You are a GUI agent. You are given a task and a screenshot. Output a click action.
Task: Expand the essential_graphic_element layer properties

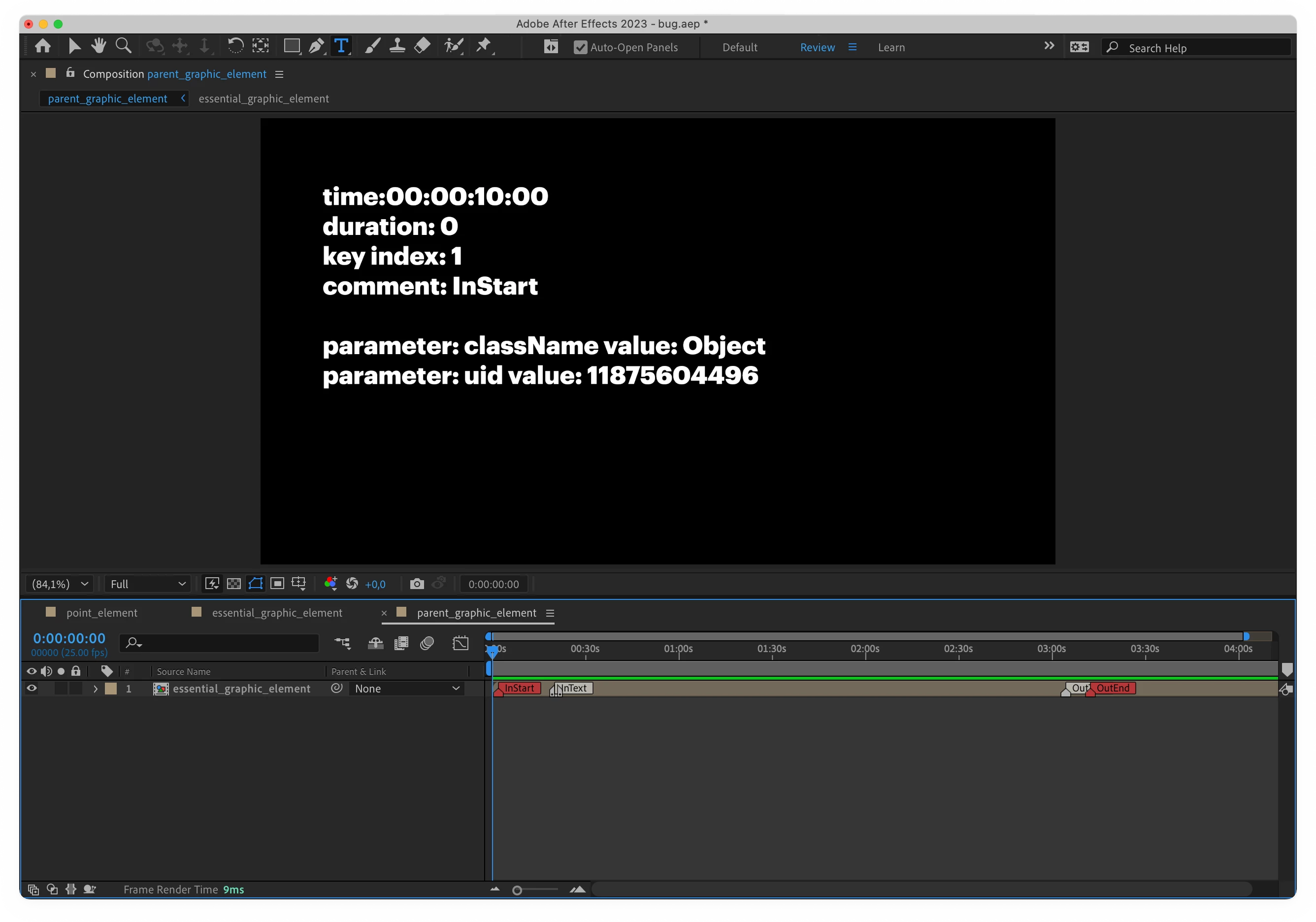[96, 688]
